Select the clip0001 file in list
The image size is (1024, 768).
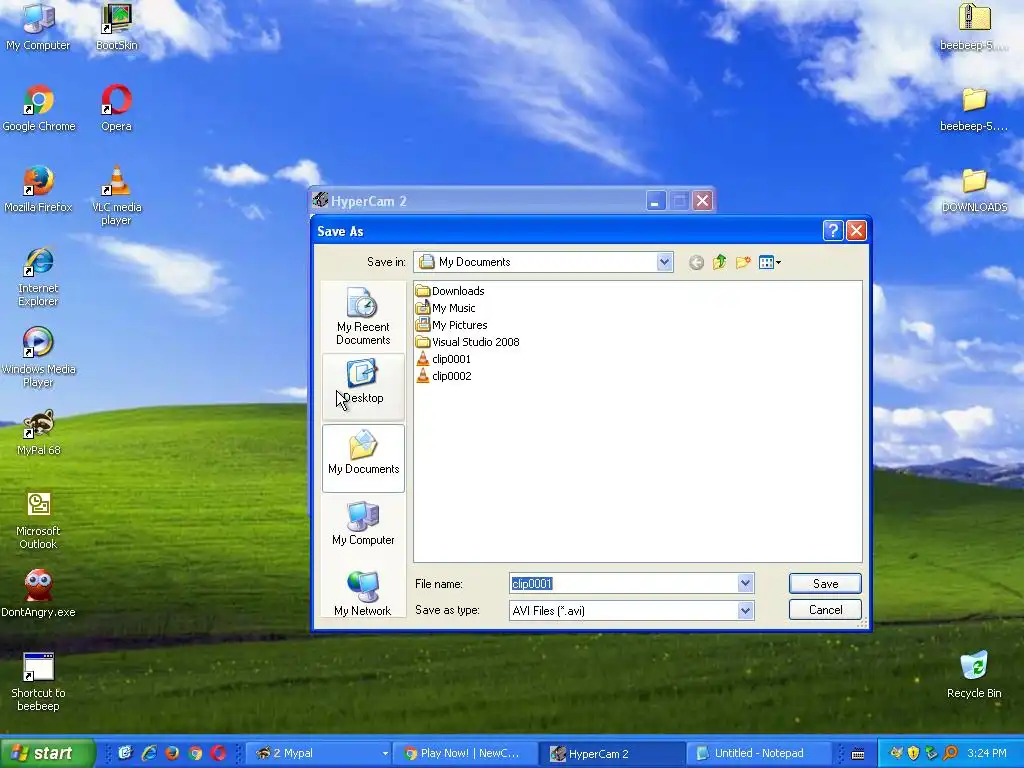(443, 359)
